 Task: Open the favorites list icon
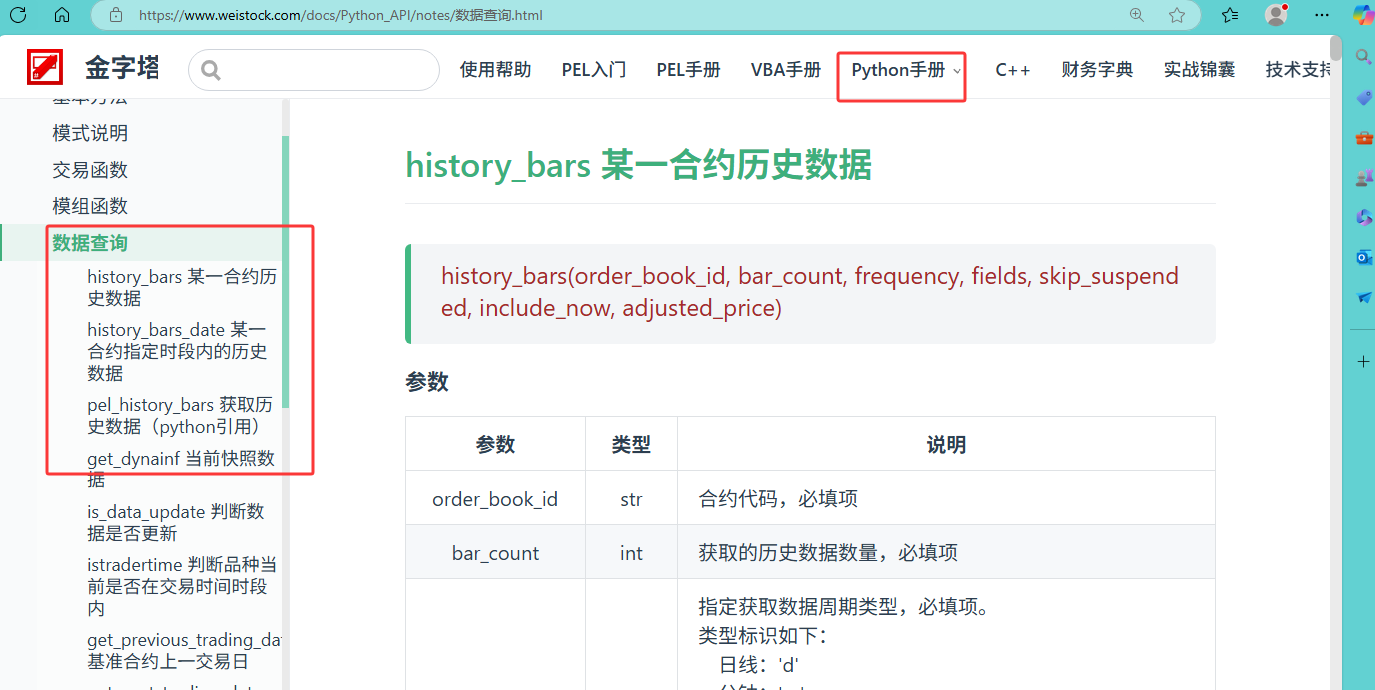coord(1230,15)
